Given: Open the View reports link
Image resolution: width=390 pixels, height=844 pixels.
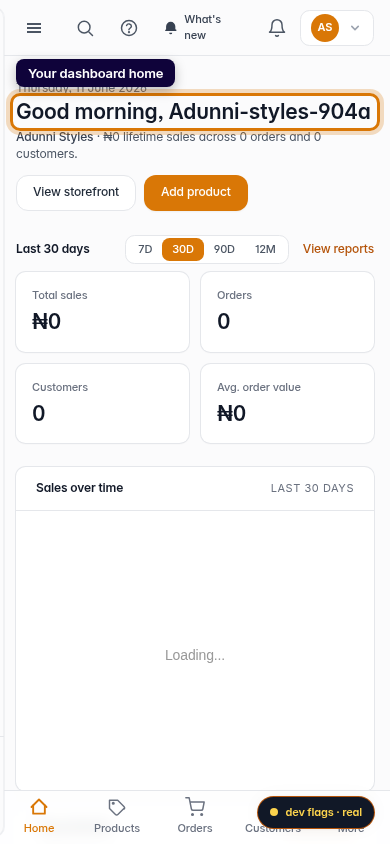Looking at the screenshot, I should click(338, 249).
